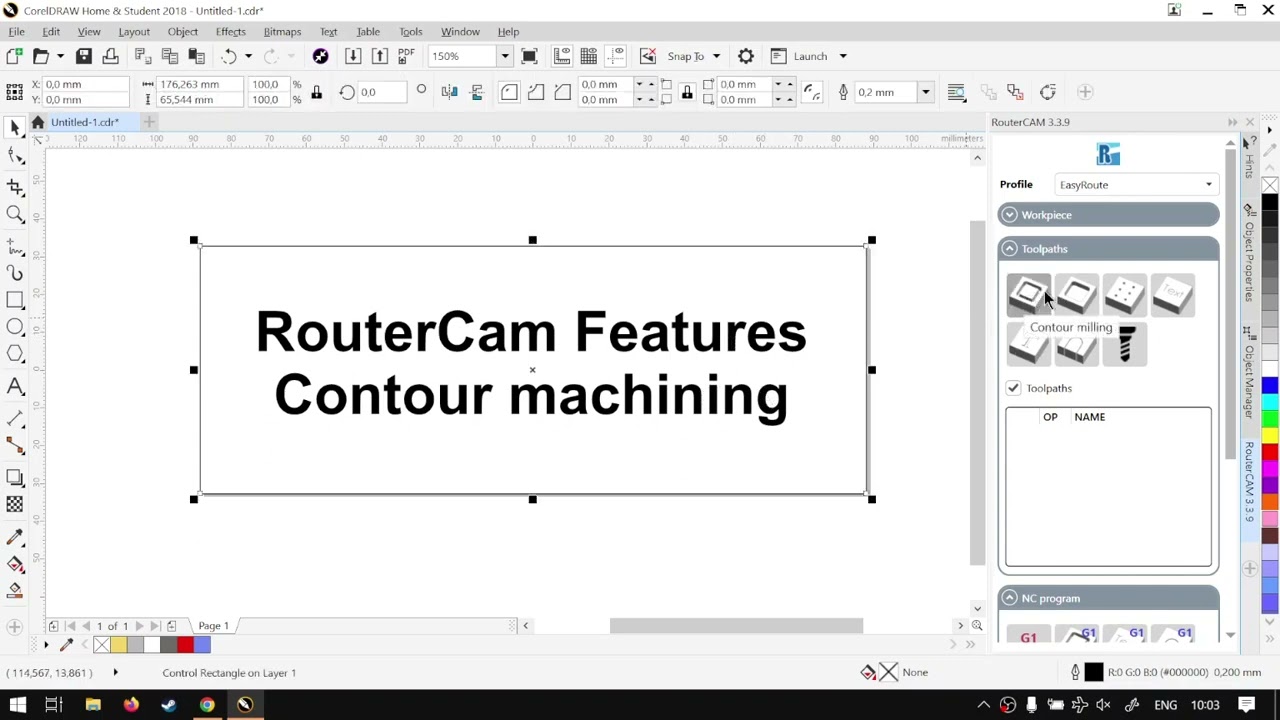Click the pocket milling toolpath icon
This screenshot has width=1280, height=720.
pos(1076,295)
